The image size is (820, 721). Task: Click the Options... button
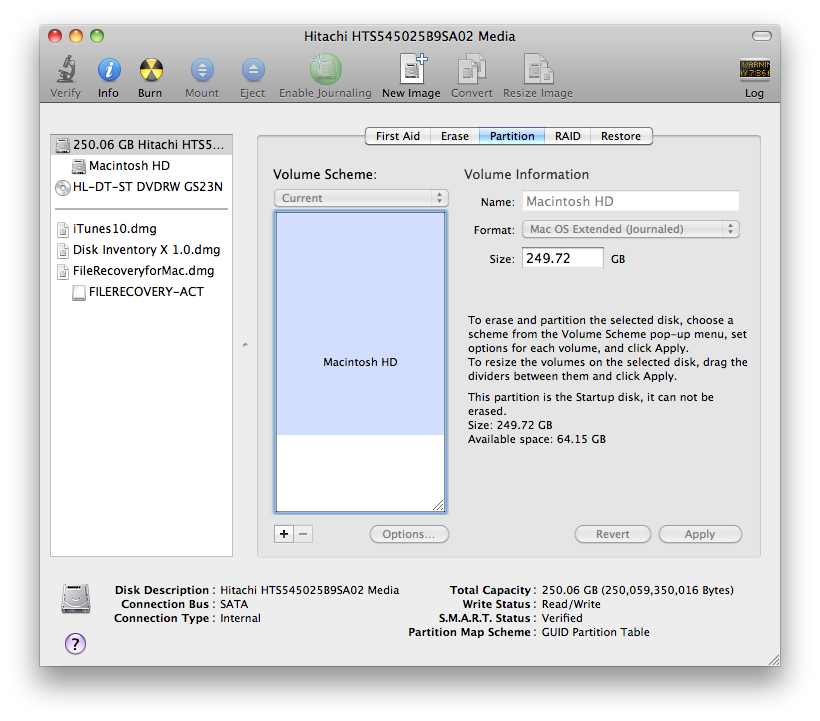409,534
